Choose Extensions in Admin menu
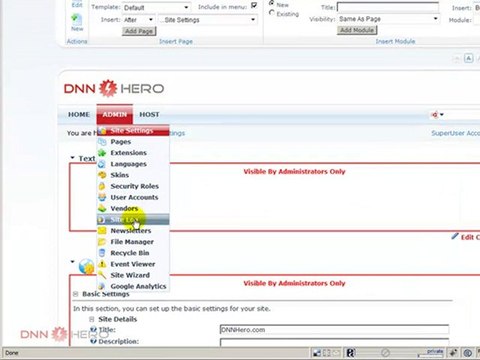This screenshot has width=480, height=360. point(133,153)
